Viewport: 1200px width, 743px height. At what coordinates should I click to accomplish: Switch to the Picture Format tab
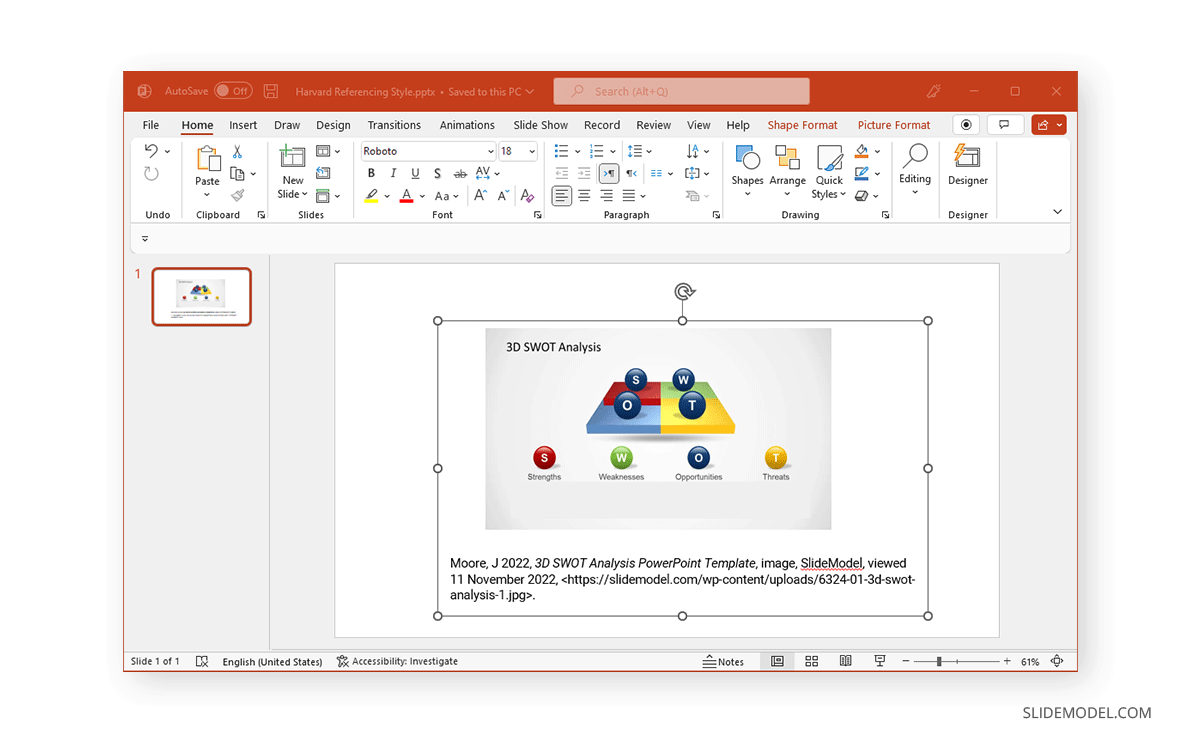[893, 125]
